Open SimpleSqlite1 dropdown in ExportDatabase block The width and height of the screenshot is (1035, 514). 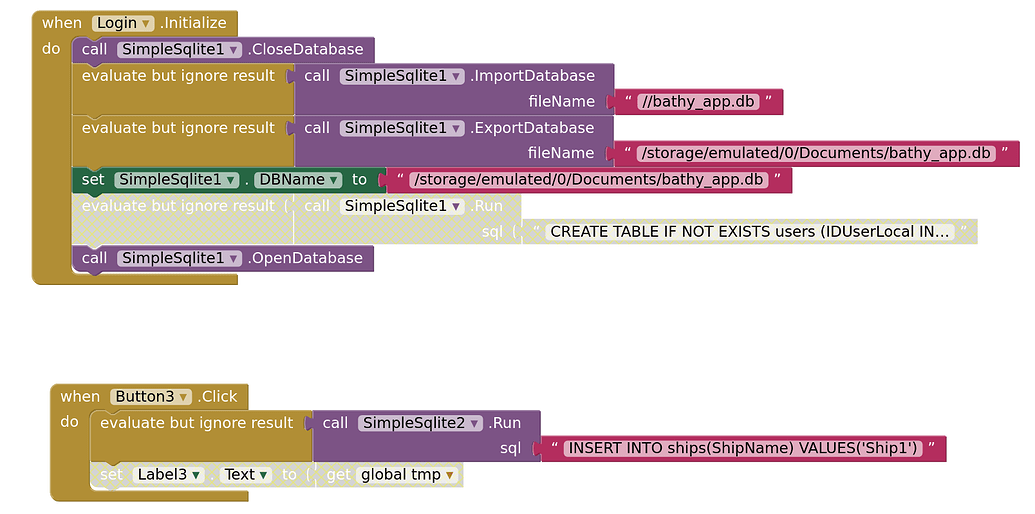[403, 127]
